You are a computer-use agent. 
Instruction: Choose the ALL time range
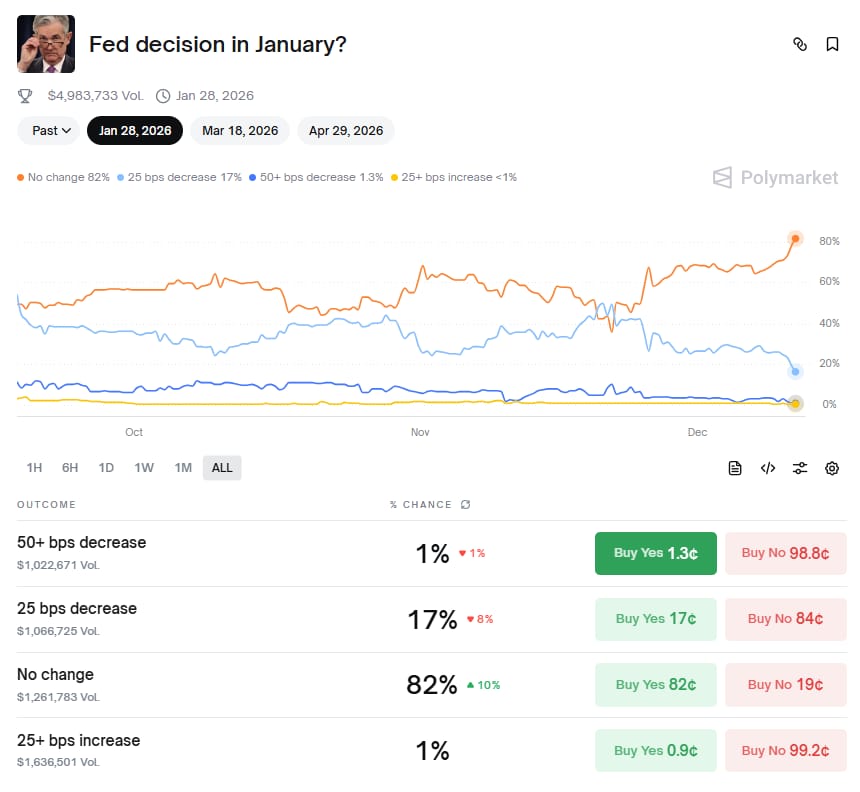tap(222, 468)
